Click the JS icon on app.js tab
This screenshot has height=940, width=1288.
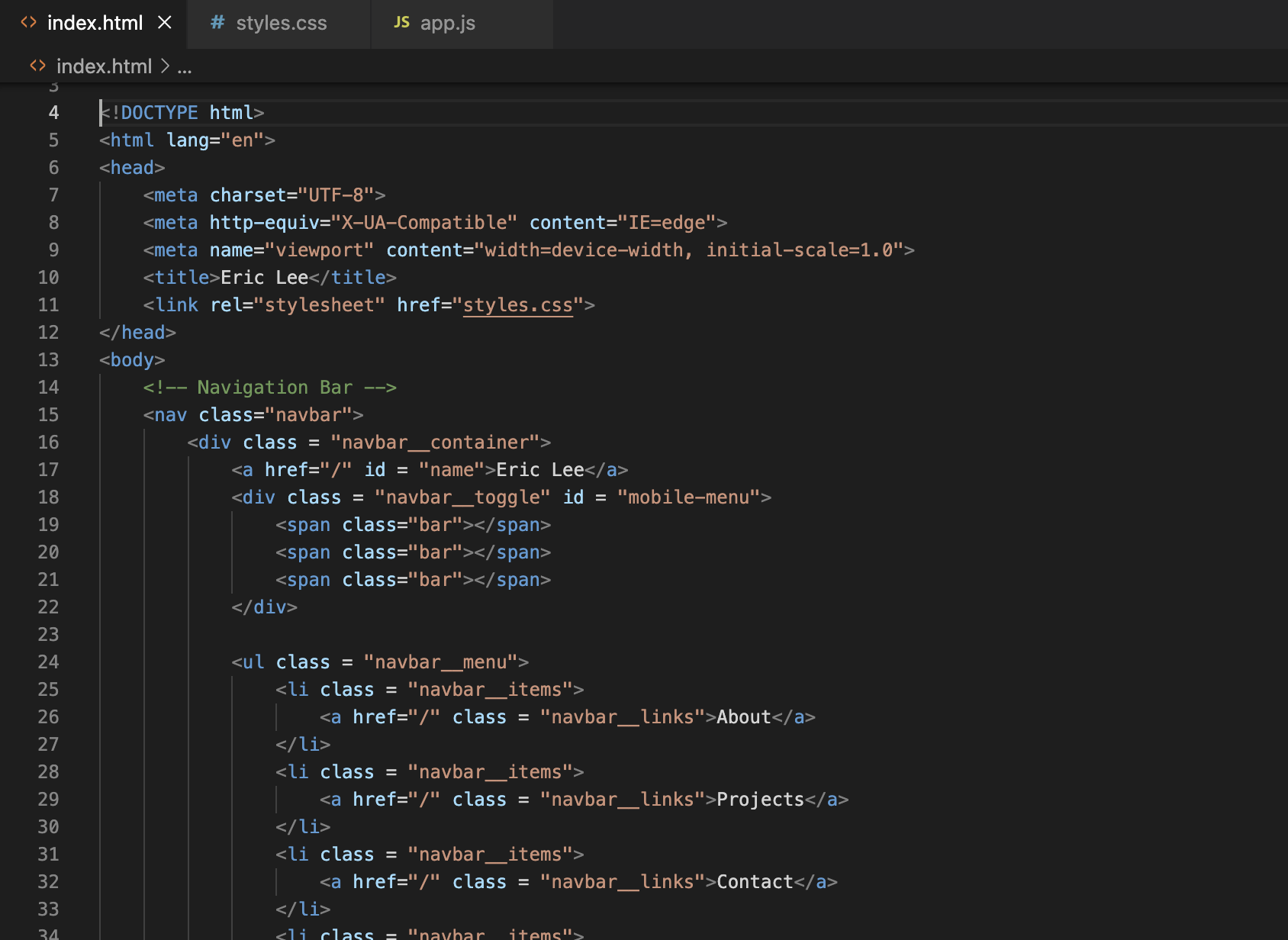[x=401, y=23]
